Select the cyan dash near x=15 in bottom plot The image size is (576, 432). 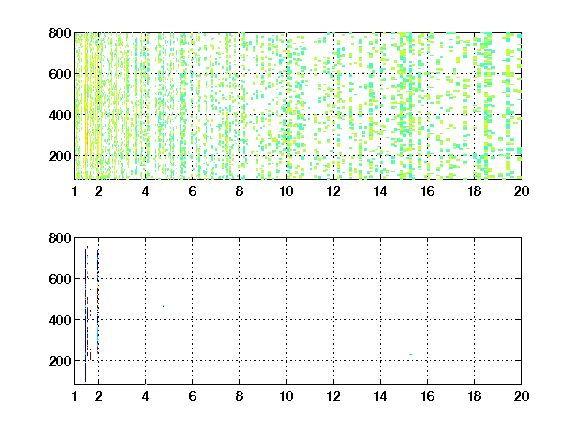point(410,354)
